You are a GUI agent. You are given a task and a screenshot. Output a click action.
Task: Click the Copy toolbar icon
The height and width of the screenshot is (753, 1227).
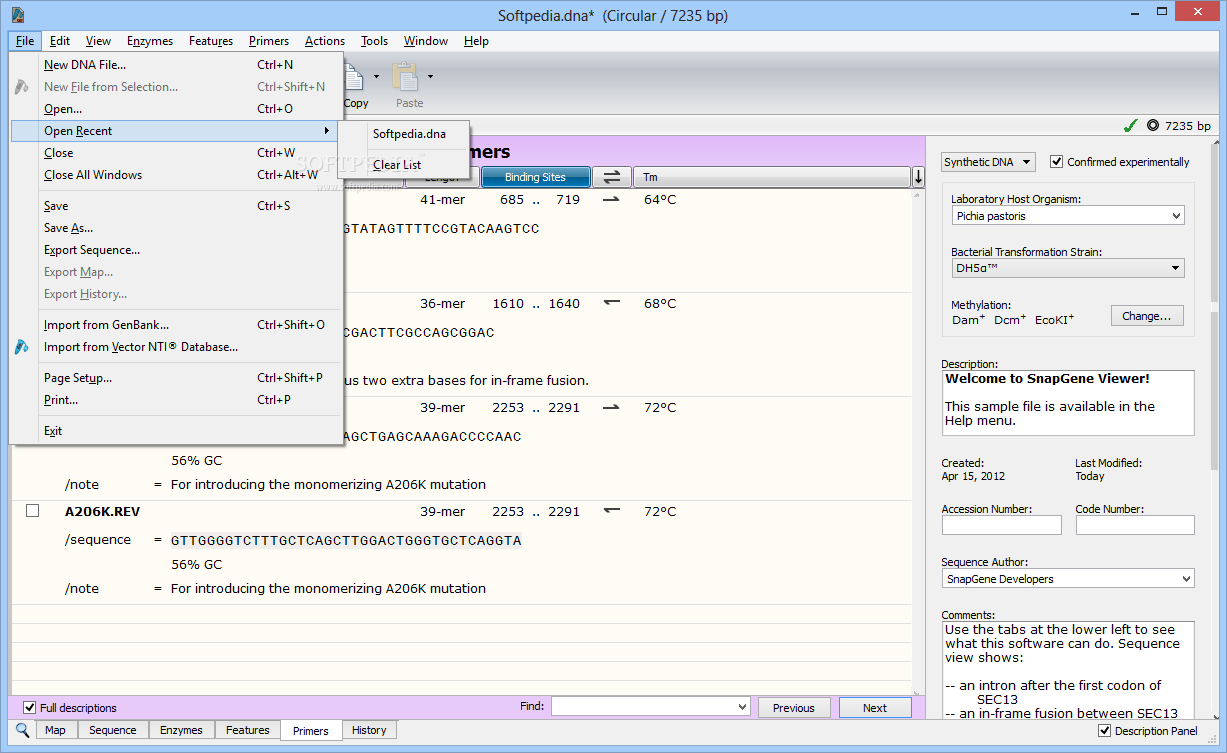pos(355,78)
